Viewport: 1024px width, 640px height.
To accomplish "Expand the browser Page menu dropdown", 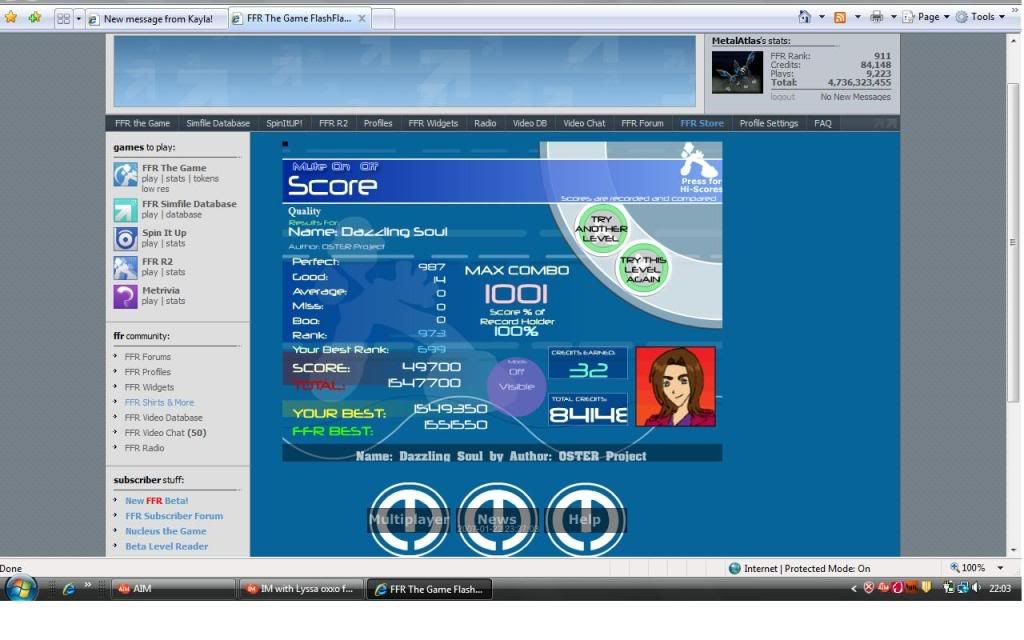I will pyautogui.click(x=926, y=17).
